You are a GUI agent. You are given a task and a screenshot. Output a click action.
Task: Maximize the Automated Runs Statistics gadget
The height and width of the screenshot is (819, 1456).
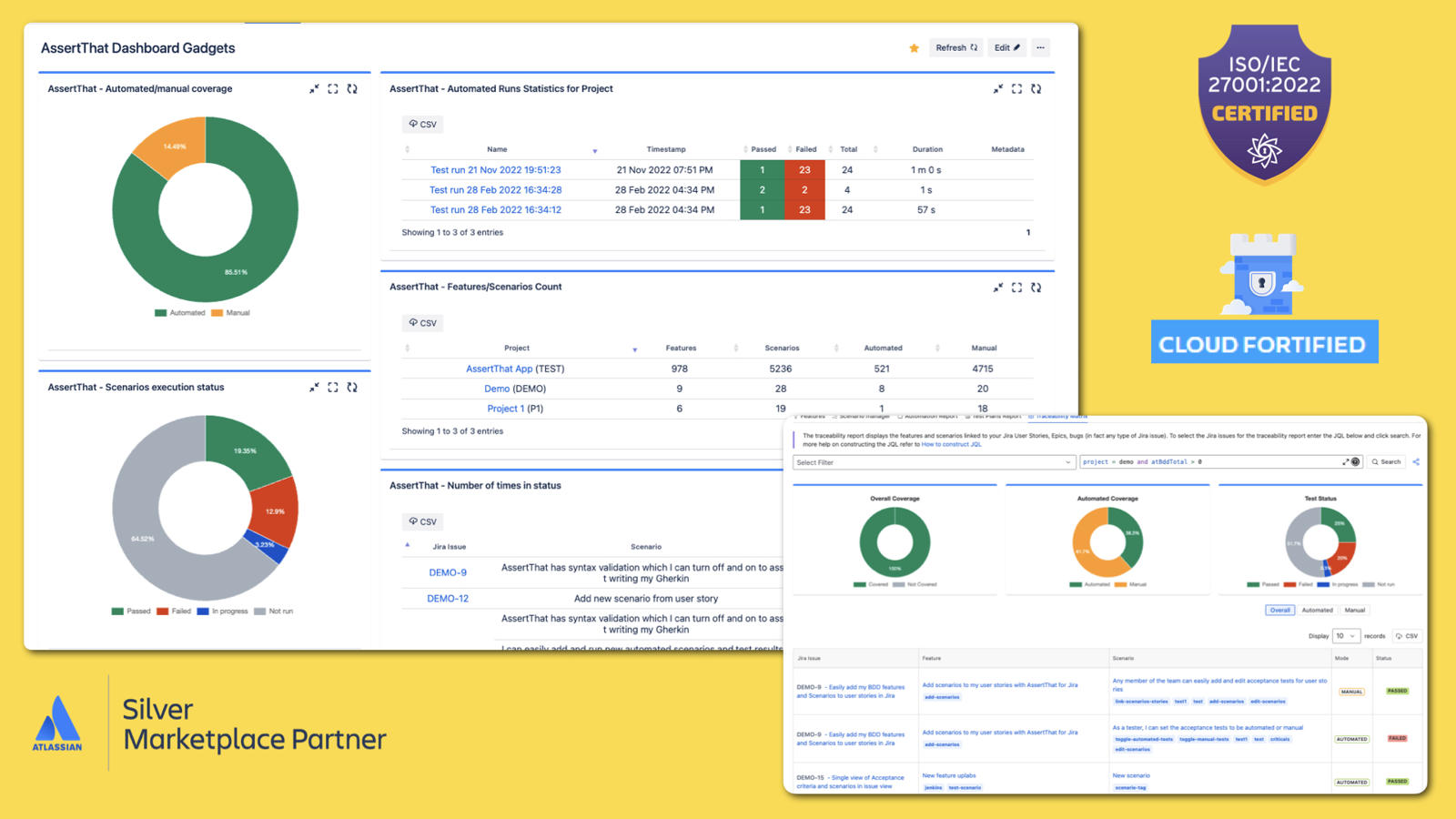(x=1016, y=89)
